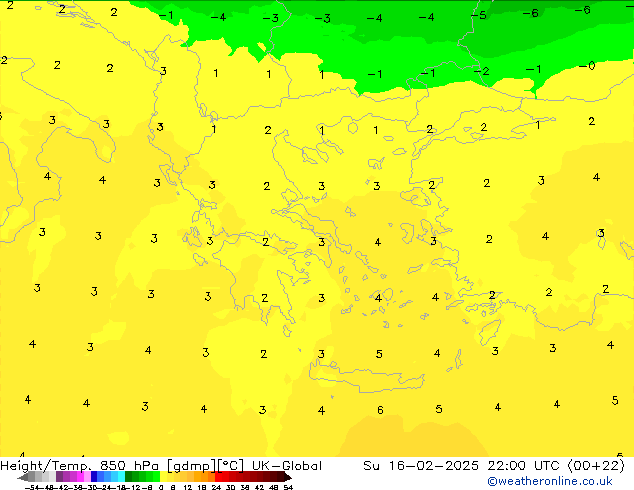The height and width of the screenshot is (490, 634).
Task: Click the '-0' temperature value on map
Action: (x=587, y=65)
